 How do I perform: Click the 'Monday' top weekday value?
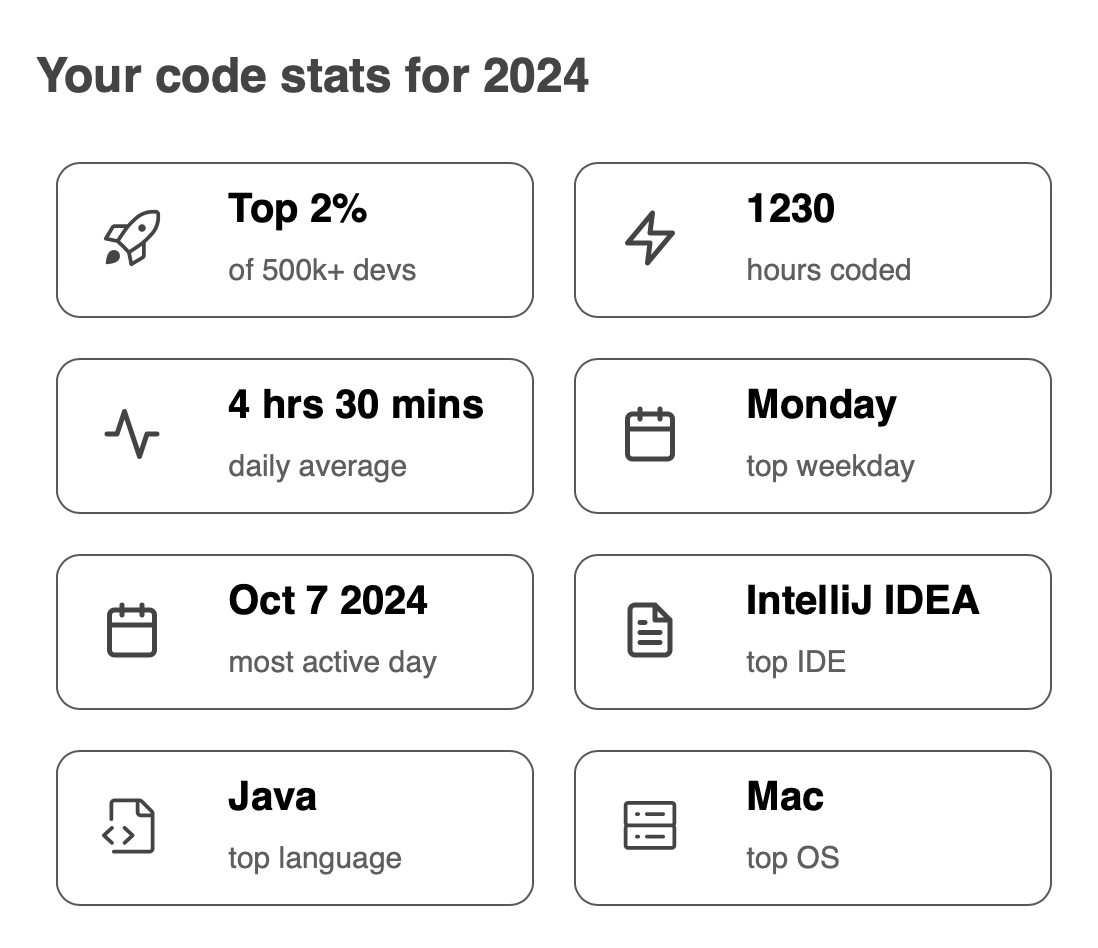821,405
